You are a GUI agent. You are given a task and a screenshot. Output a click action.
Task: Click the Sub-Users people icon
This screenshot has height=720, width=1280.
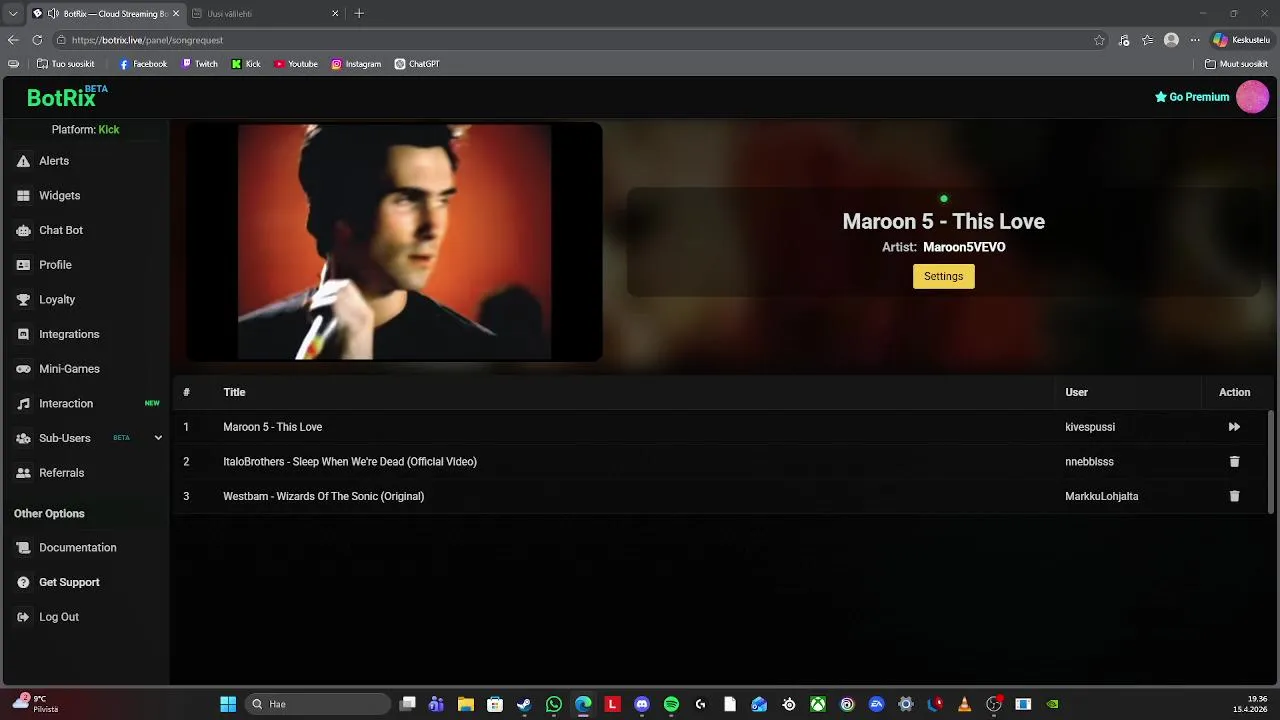click(23, 438)
